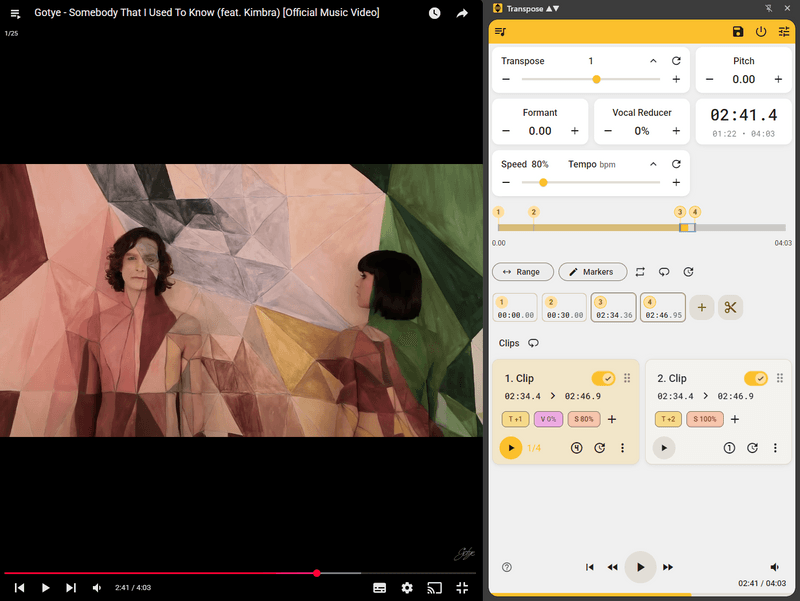Select marker chip 02:46.95
Image resolution: width=800 pixels, height=601 pixels.
663,308
